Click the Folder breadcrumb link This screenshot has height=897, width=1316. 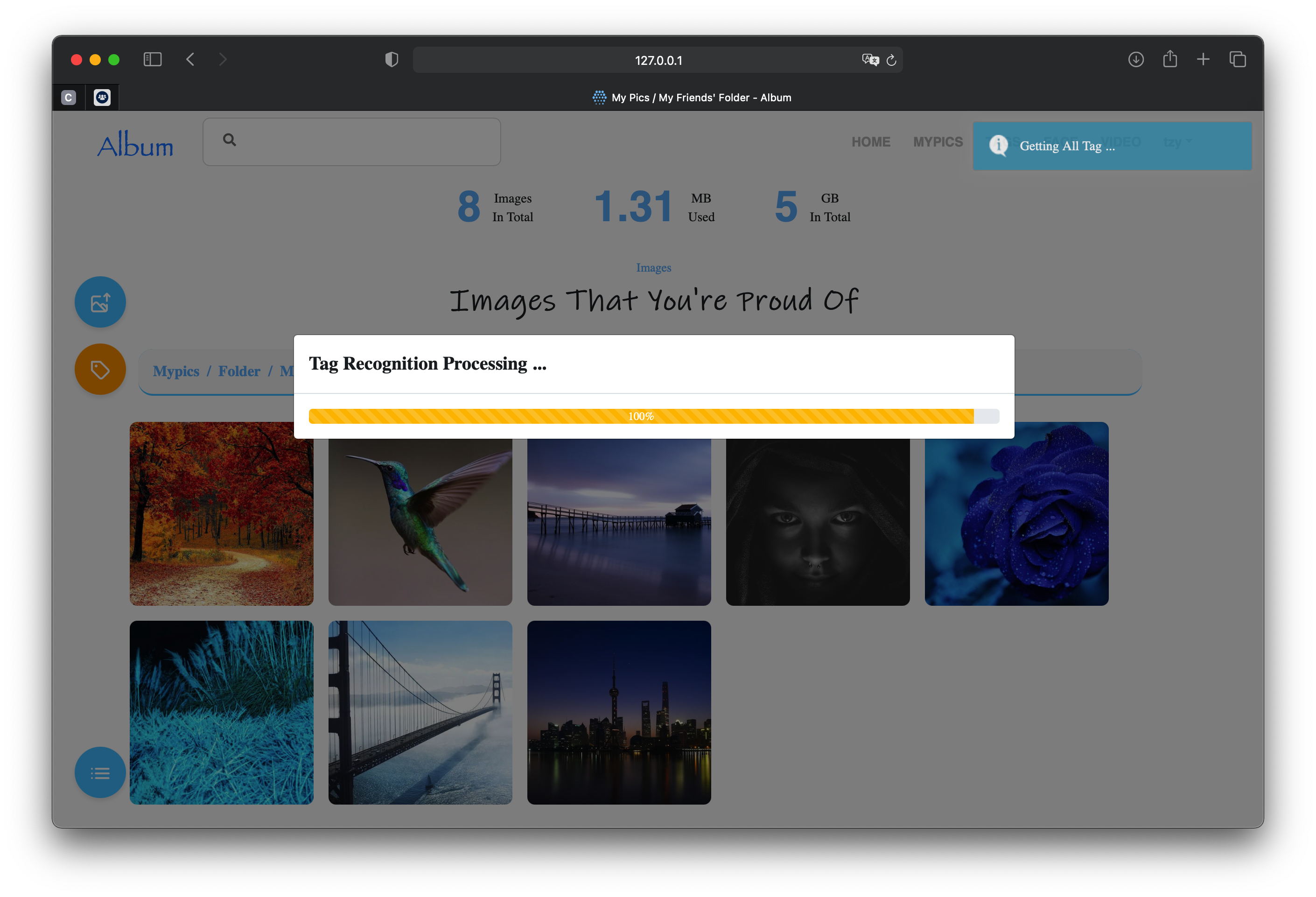click(x=239, y=371)
